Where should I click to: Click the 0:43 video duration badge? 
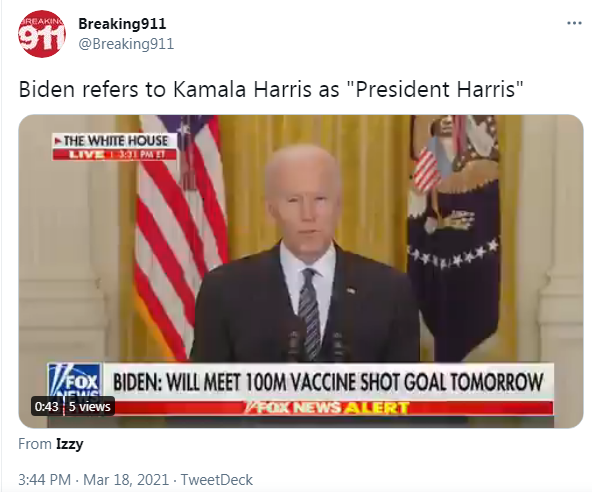pos(46,407)
